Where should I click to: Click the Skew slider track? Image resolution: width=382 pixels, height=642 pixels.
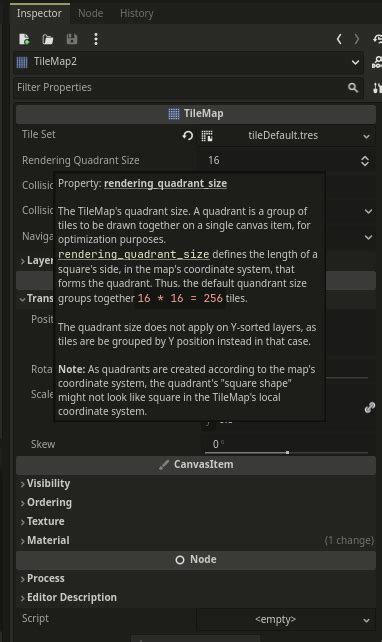click(x=286, y=452)
